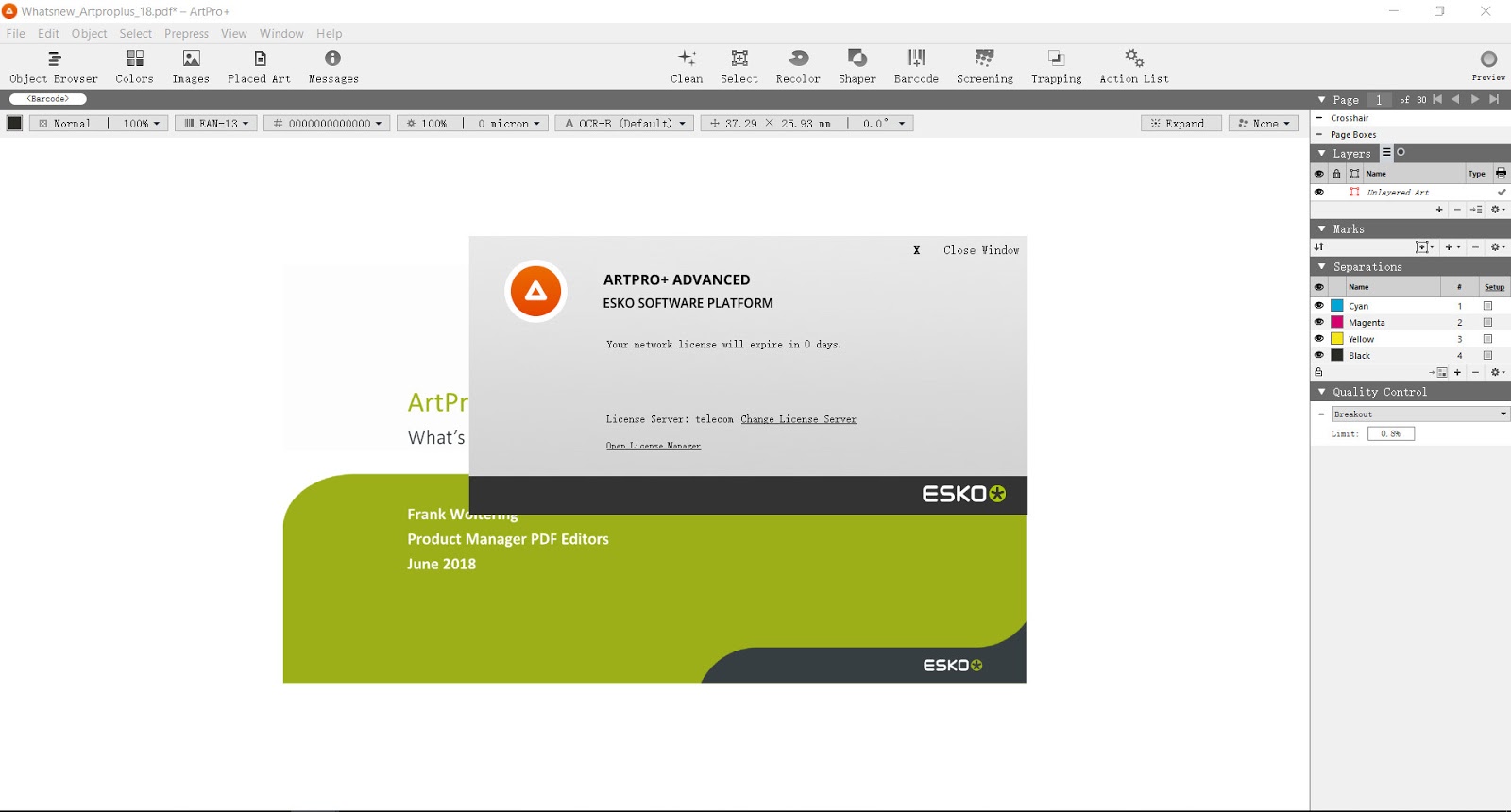1511x812 pixels.
Task: Tick the Black setup checkbox
Action: (1487, 355)
